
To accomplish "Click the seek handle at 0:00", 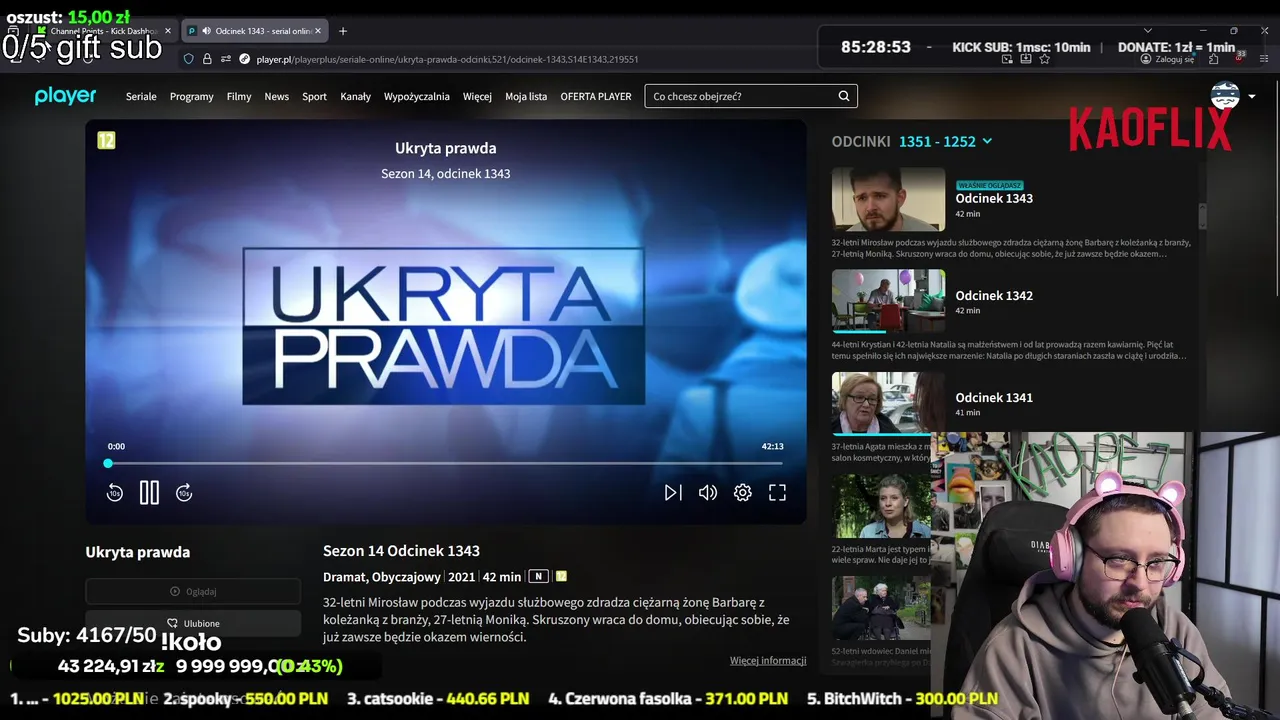I will [x=108, y=463].
